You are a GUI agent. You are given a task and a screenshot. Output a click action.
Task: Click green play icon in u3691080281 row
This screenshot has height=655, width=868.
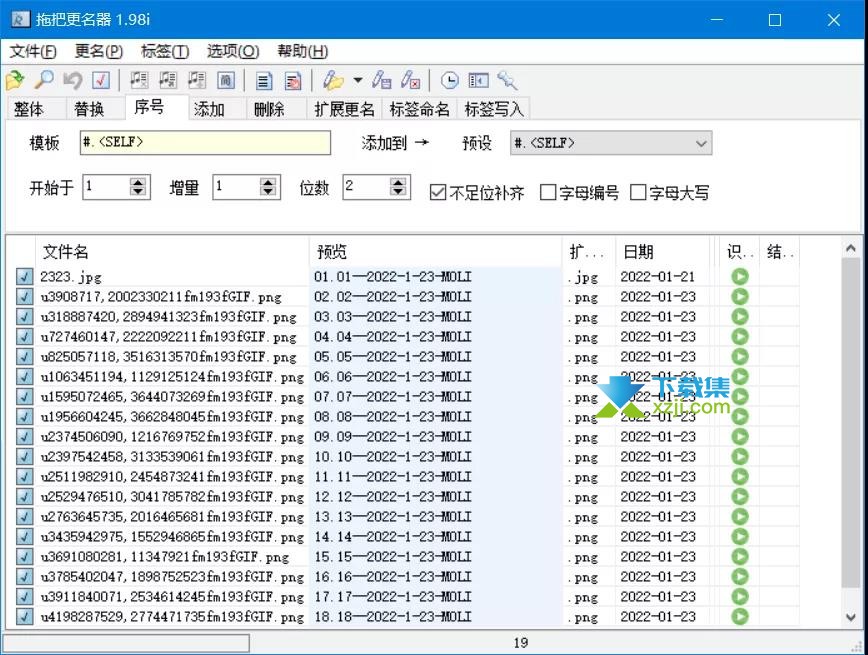pyautogui.click(x=740, y=556)
